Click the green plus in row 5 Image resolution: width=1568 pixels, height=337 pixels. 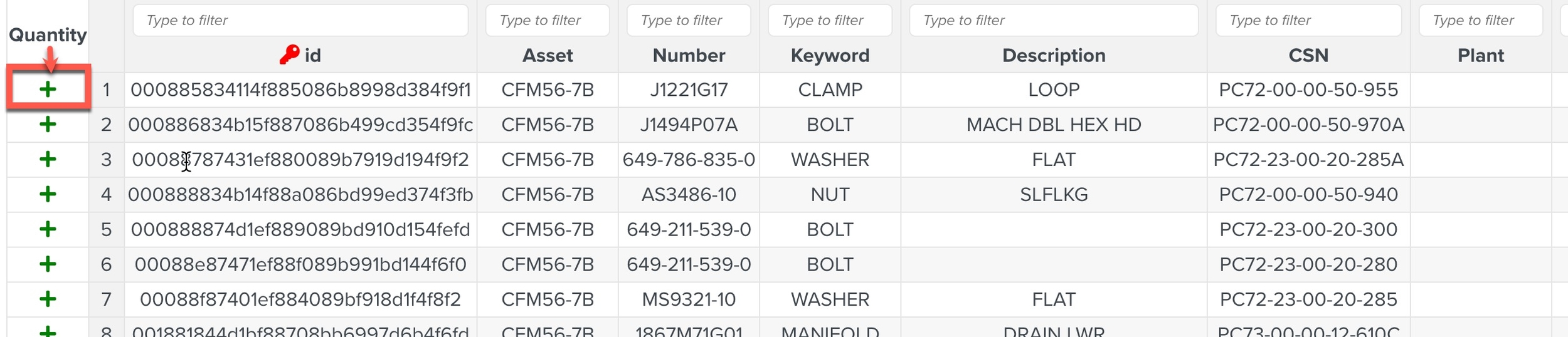point(48,229)
